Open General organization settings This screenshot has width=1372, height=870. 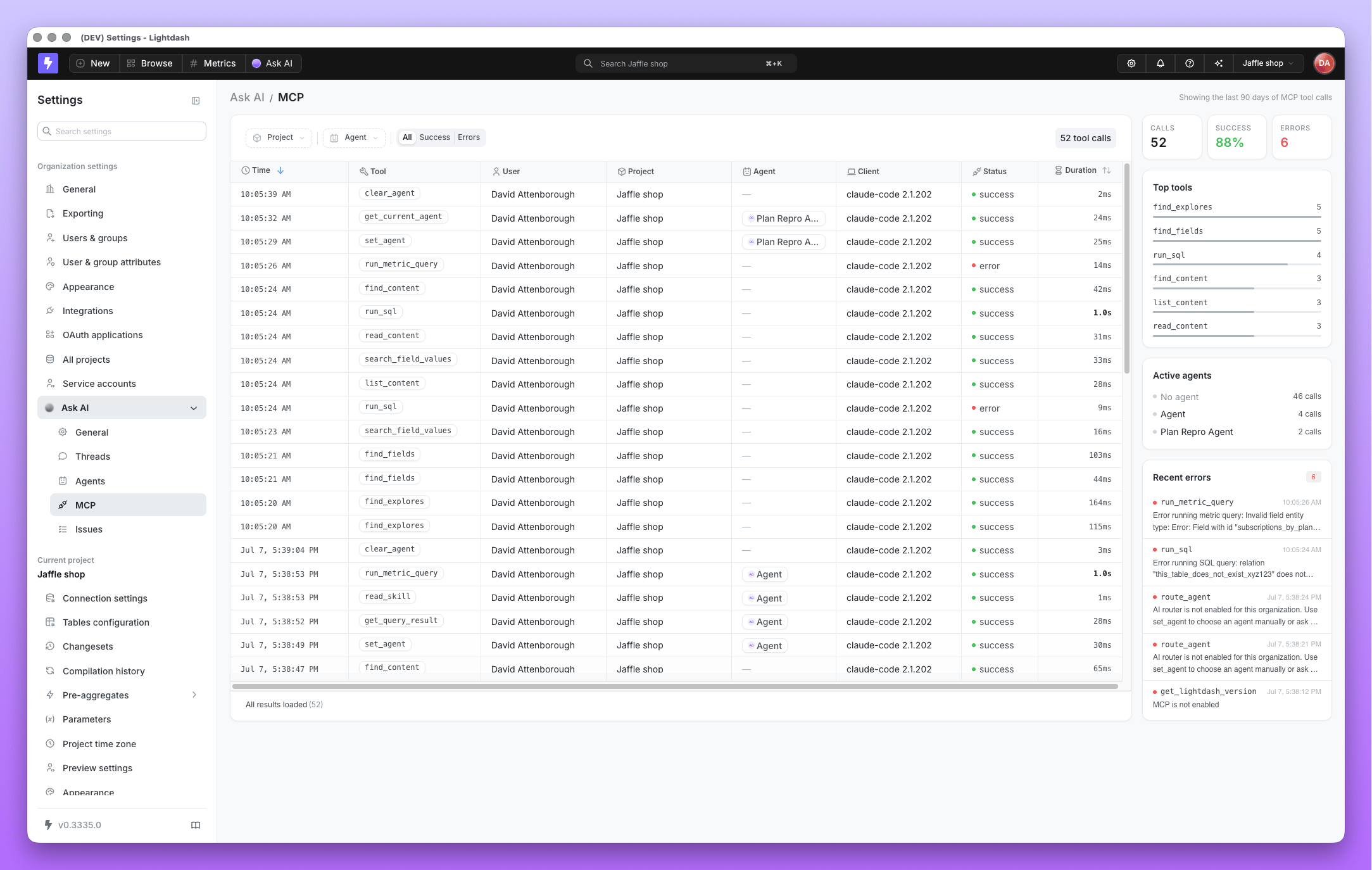point(122,189)
